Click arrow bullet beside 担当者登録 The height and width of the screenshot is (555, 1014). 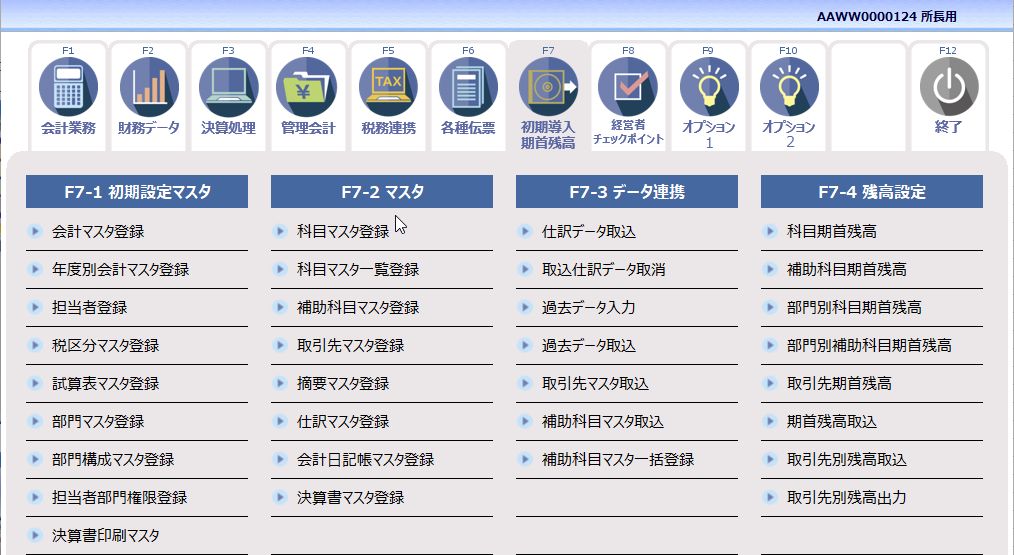click(x=35, y=307)
